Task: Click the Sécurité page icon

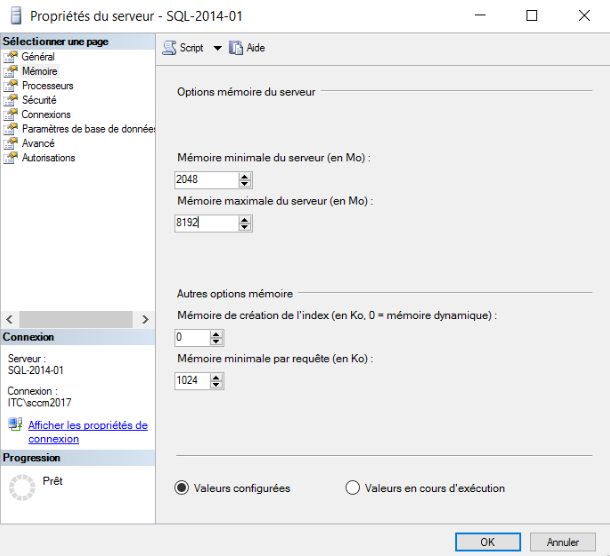Action: pos(11,100)
